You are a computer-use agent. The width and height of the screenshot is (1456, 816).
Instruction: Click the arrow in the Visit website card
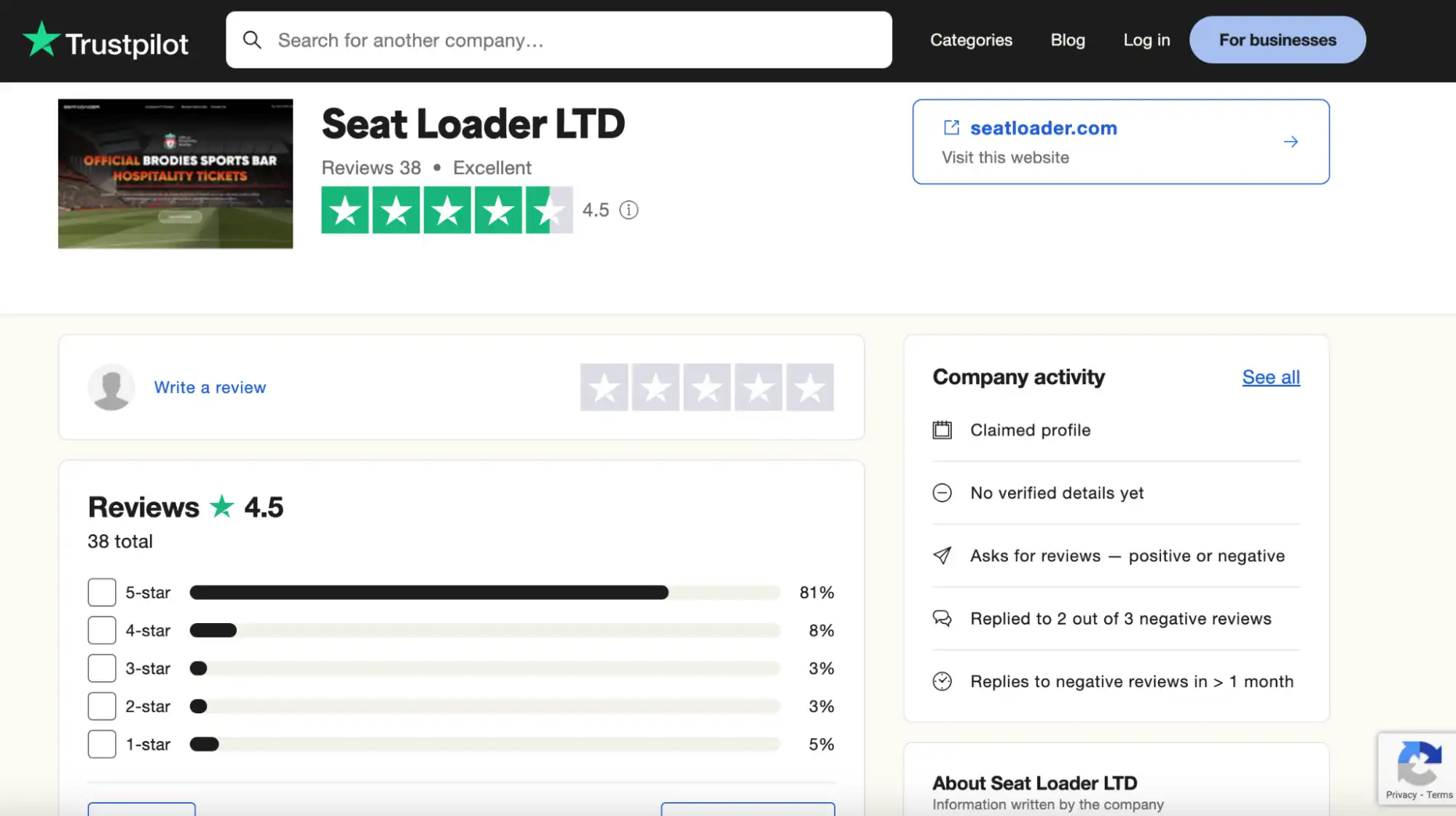tap(1291, 142)
